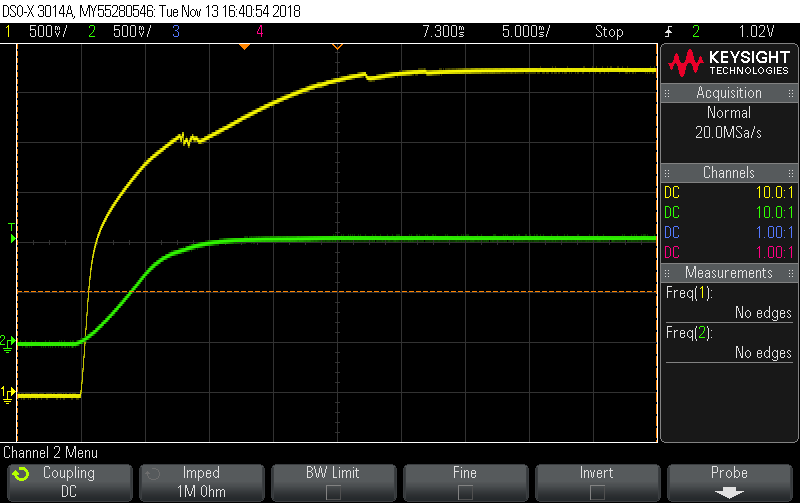This screenshot has height=503, width=800.
Task: Toggle the BW Limit checkbox
Action: click(333, 492)
